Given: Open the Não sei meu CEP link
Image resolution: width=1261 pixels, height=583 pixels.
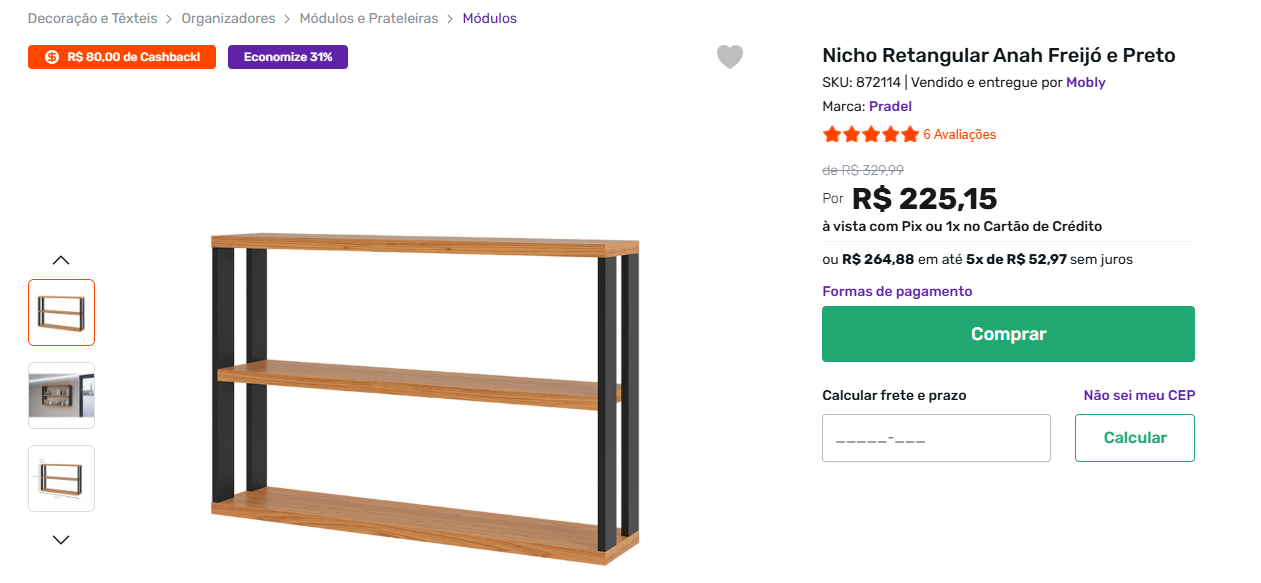Looking at the screenshot, I should (1138, 394).
